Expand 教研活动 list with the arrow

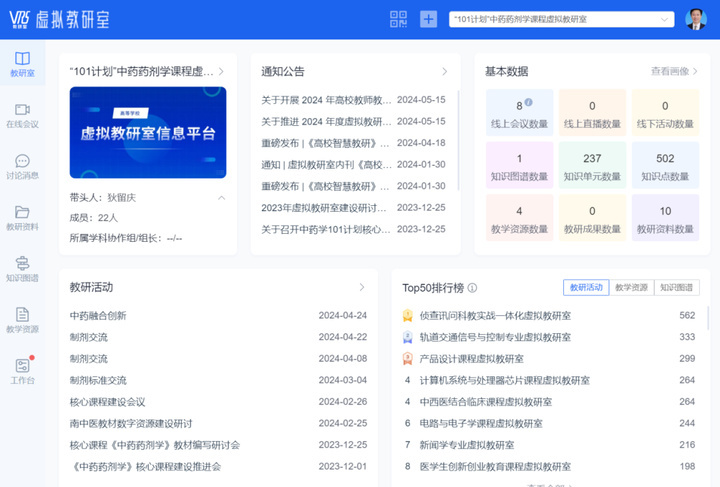[x=361, y=288]
